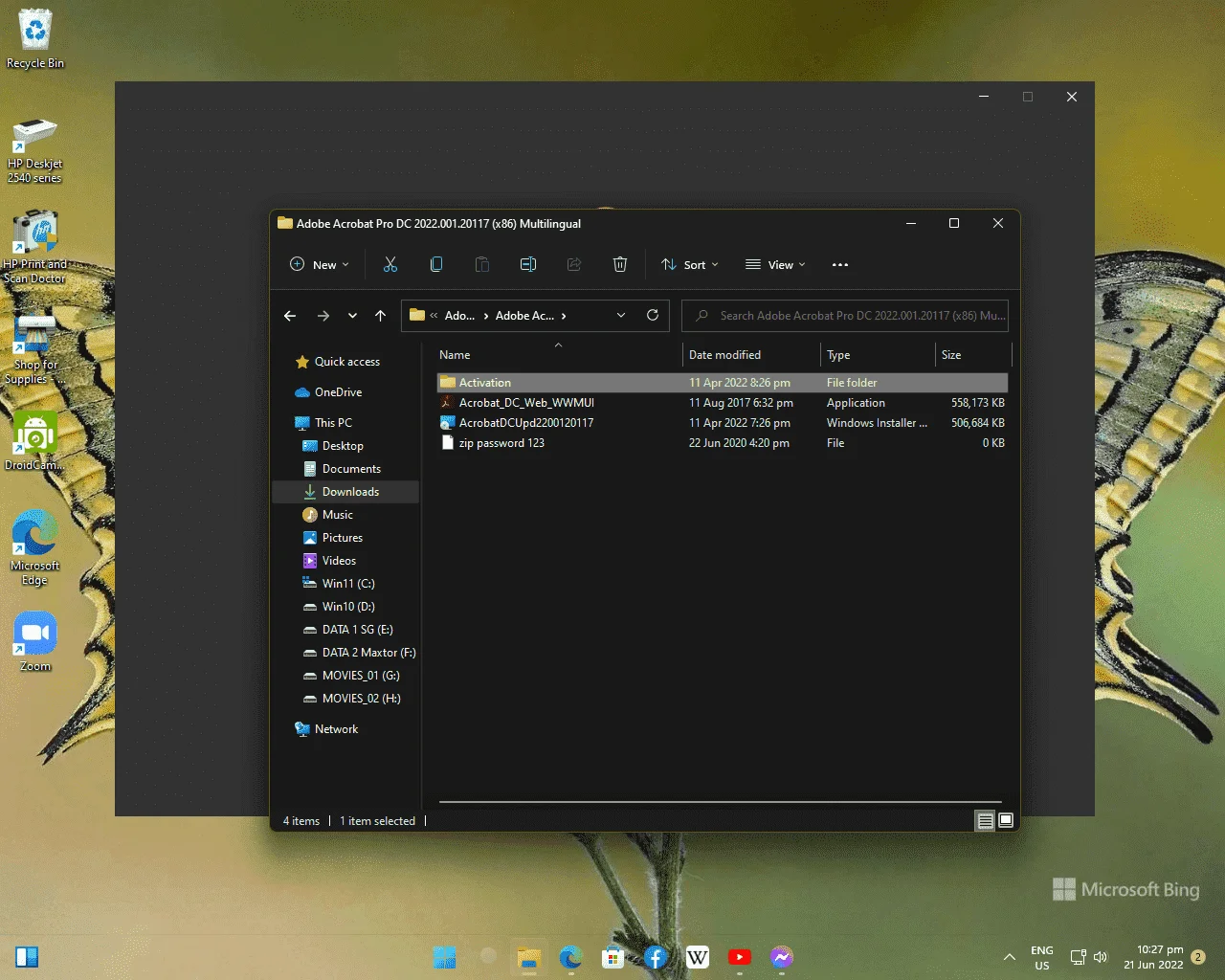This screenshot has width=1225, height=980.
Task: Click the Rename icon in toolbar
Action: tap(528, 265)
